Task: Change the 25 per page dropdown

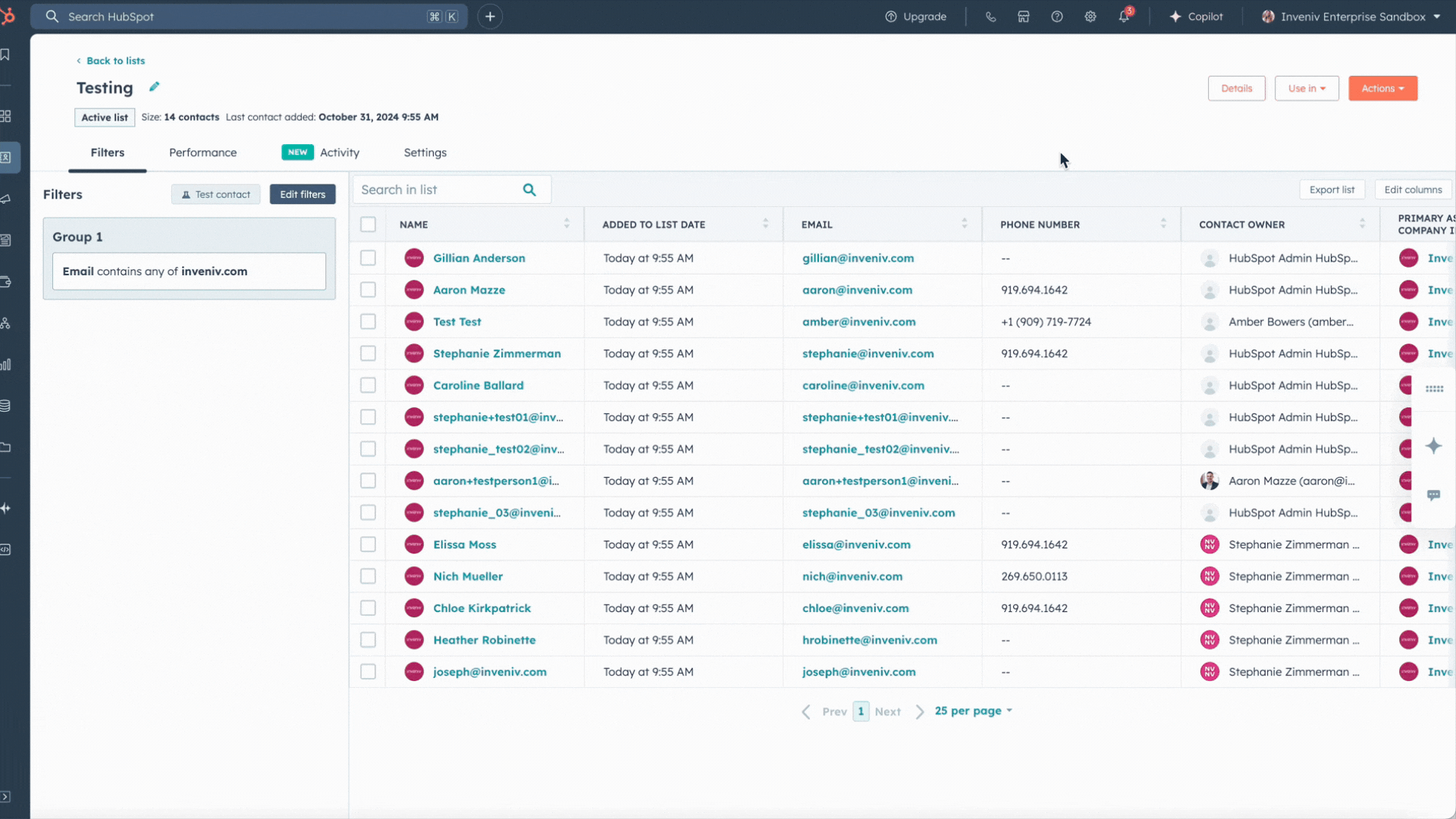Action: click(973, 711)
